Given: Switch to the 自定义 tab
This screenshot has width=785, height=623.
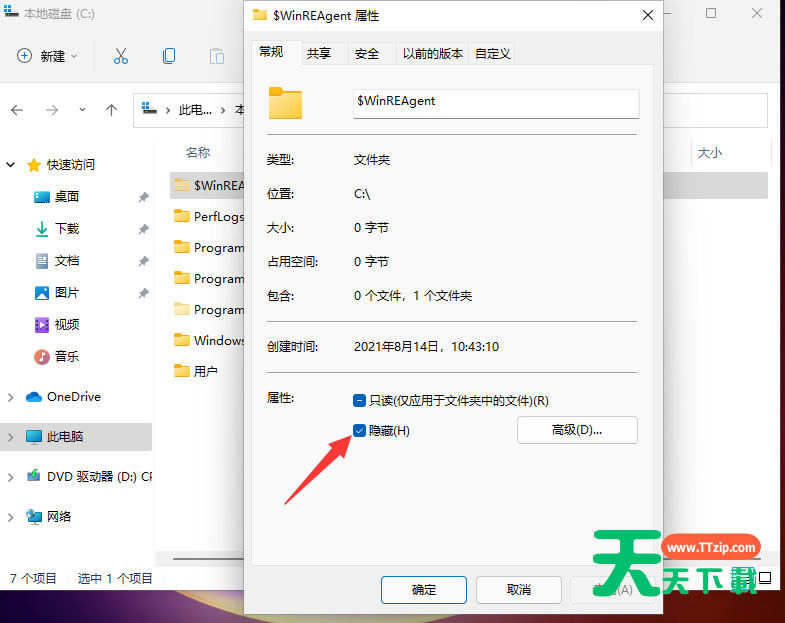Looking at the screenshot, I should tap(493, 54).
